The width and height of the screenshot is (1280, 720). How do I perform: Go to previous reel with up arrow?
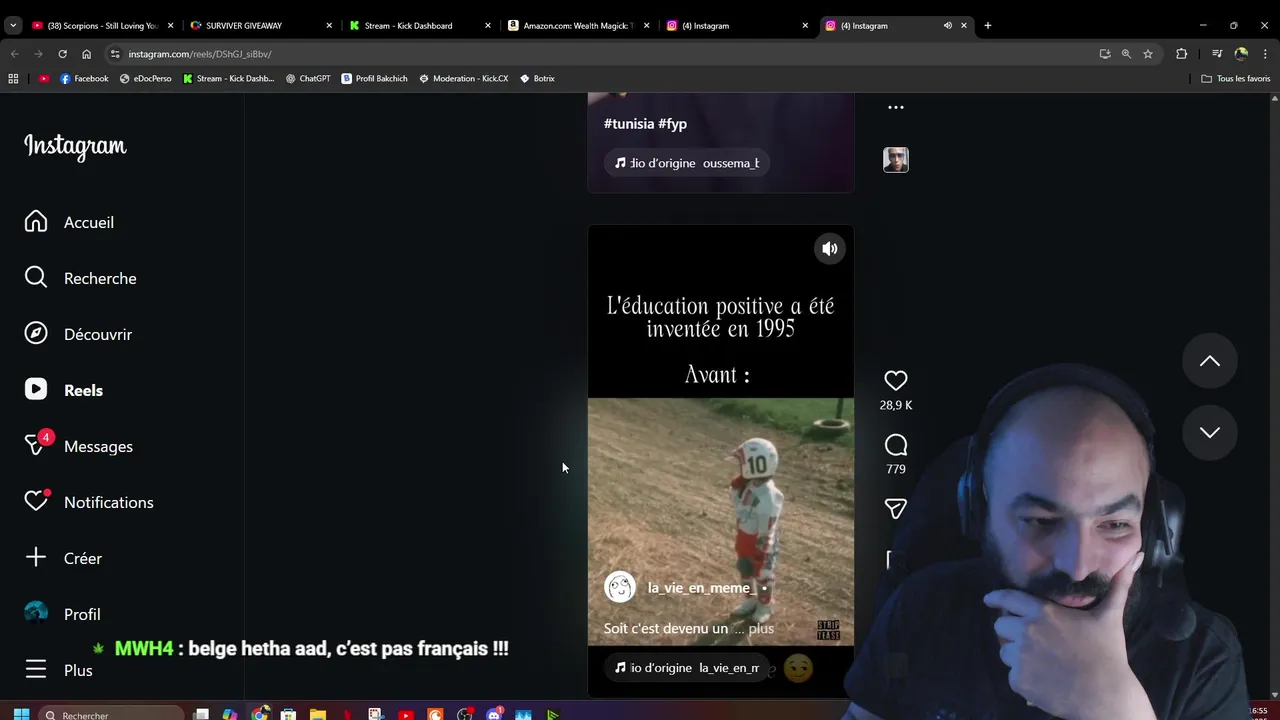(1210, 361)
